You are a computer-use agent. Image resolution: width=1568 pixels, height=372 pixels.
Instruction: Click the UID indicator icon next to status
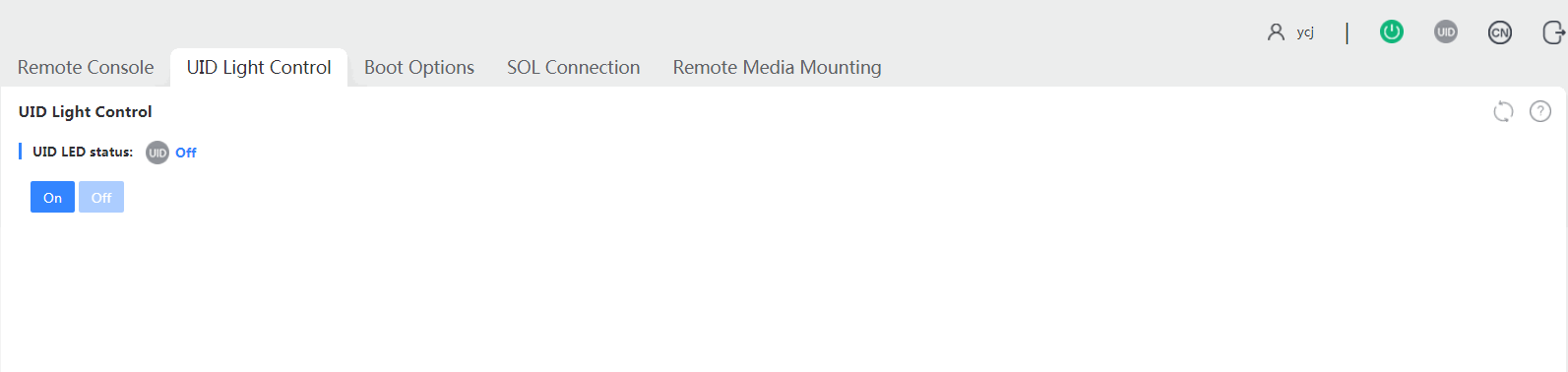click(157, 153)
